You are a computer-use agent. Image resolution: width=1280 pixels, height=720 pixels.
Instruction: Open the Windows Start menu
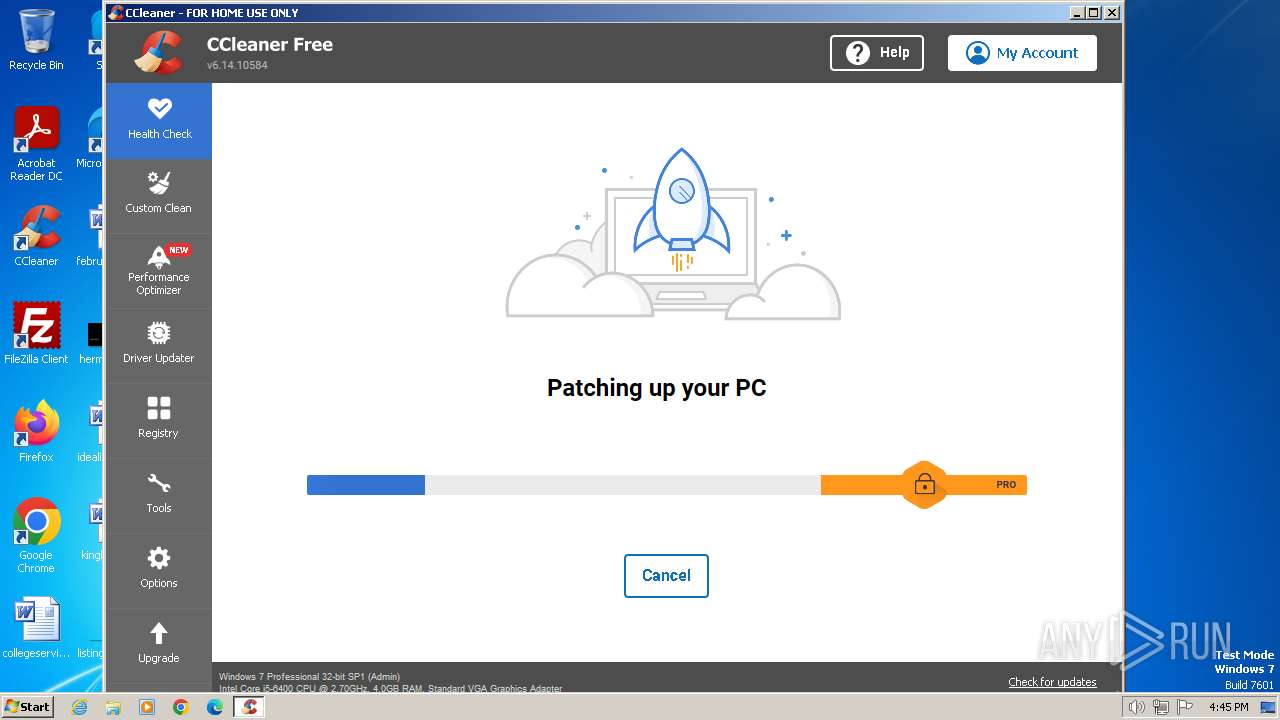click(x=28, y=706)
